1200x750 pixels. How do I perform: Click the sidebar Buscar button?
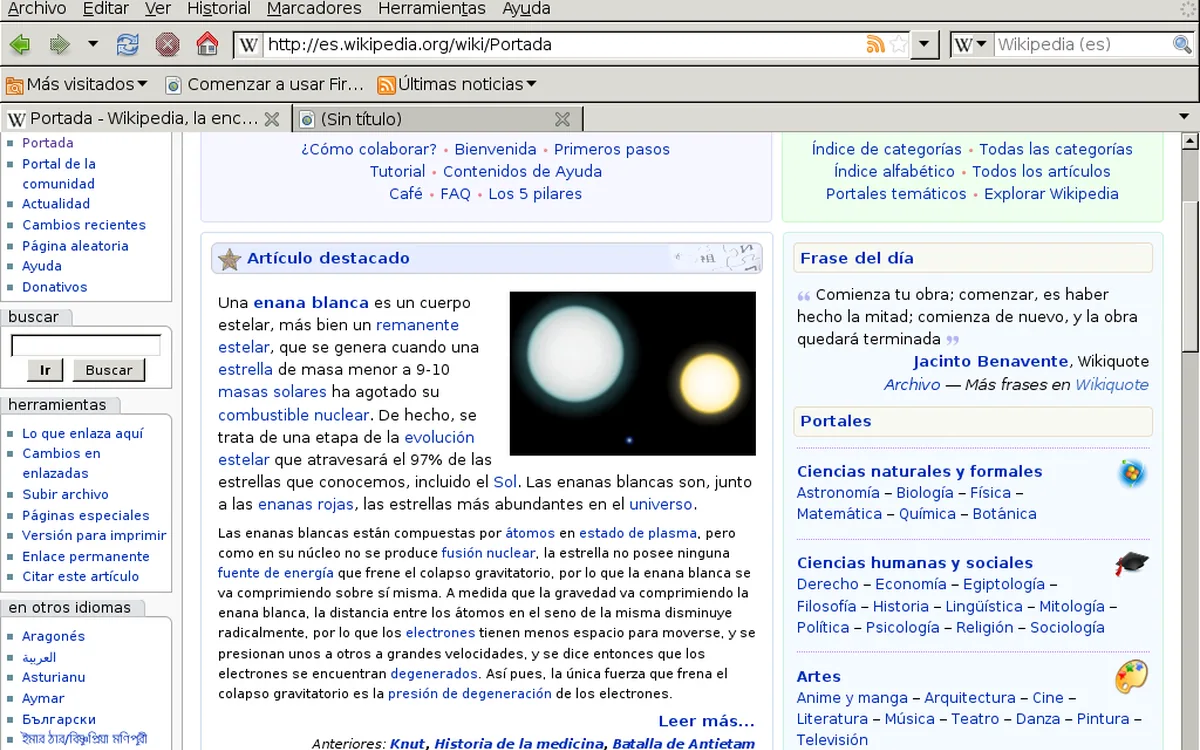(x=109, y=370)
